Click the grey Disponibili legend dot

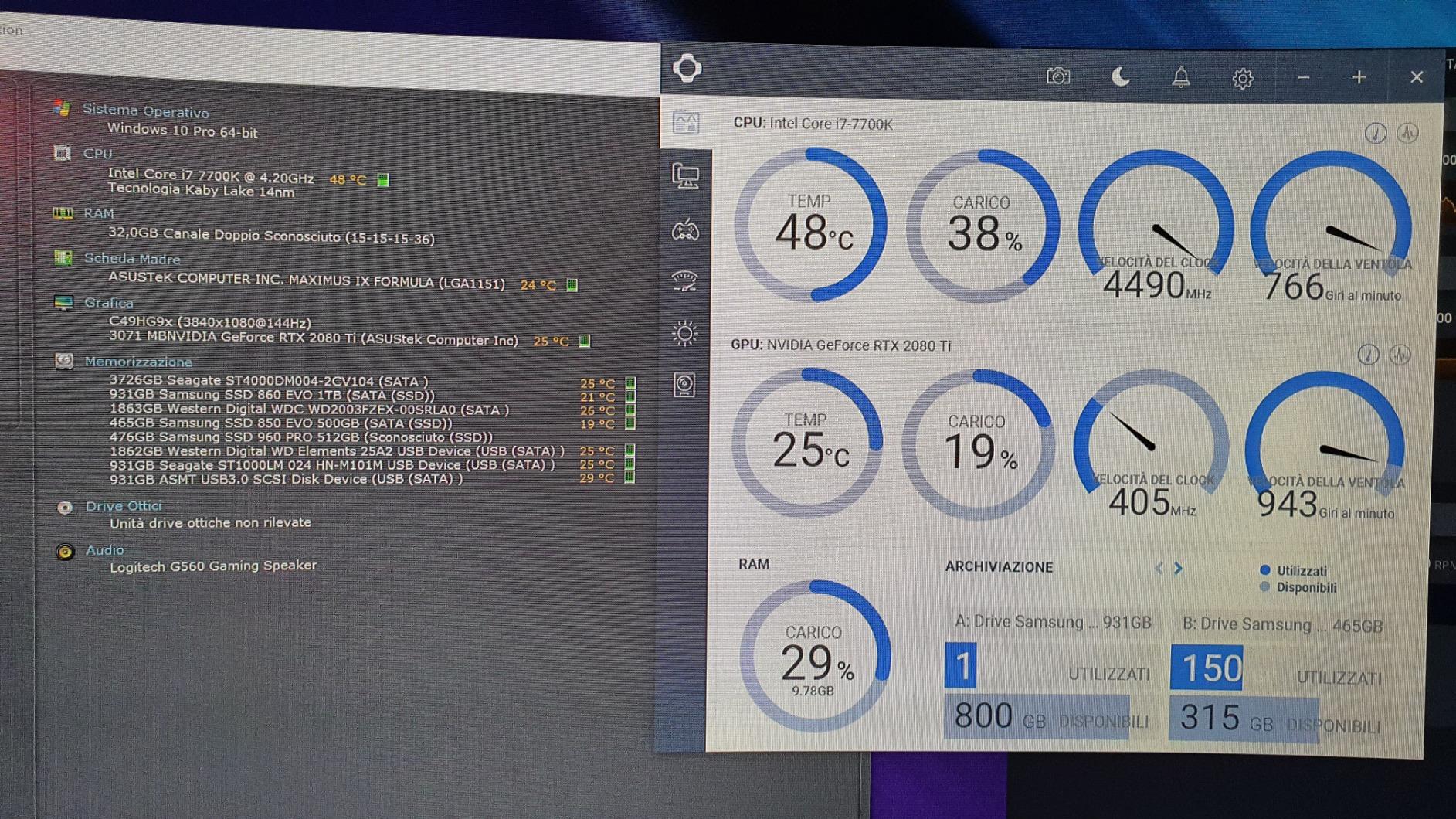point(1265,586)
